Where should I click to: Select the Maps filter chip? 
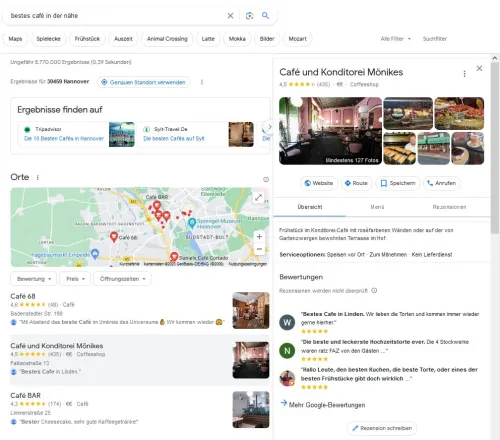point(15,39)
